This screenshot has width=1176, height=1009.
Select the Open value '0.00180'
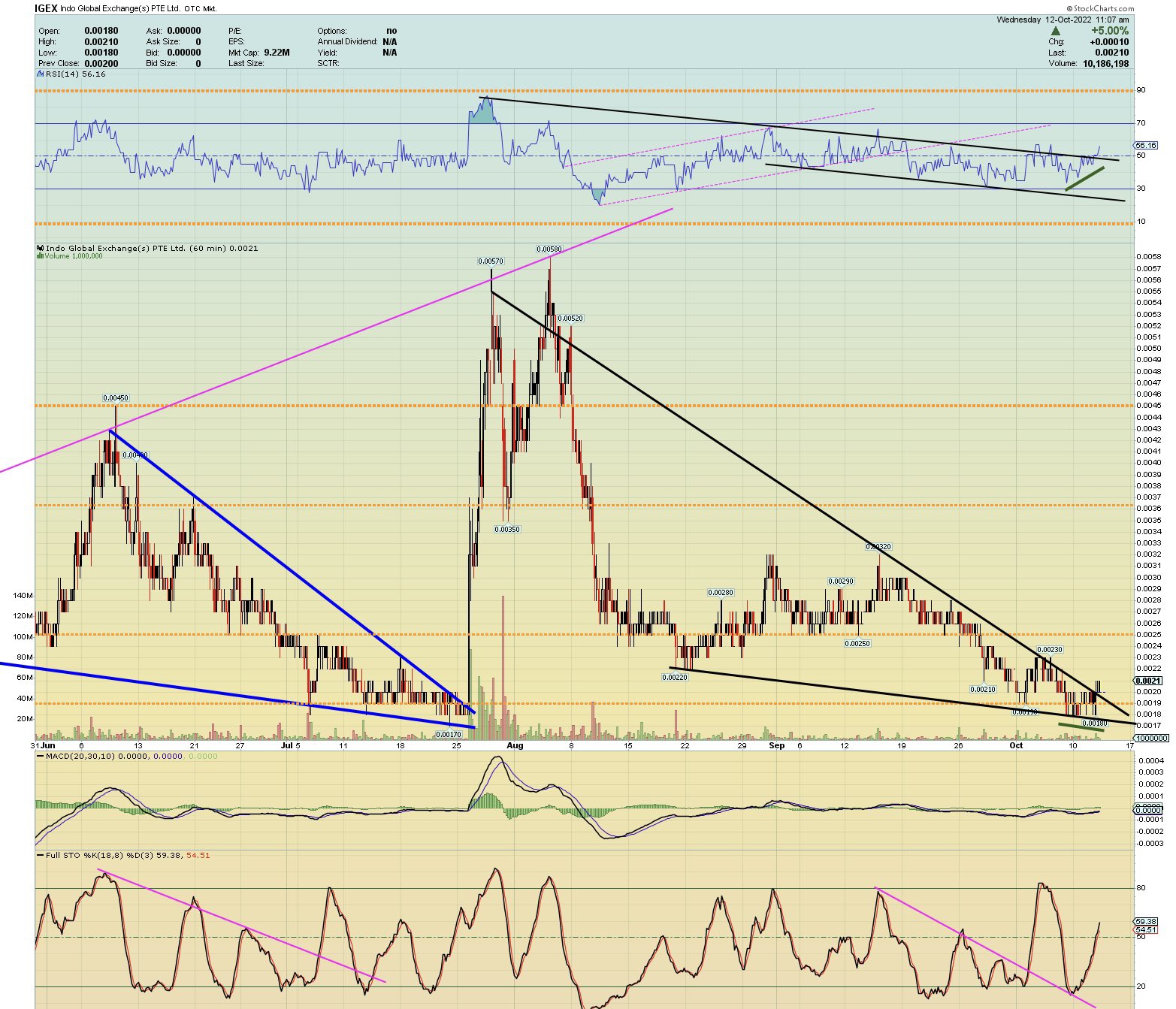click(101, 31)
